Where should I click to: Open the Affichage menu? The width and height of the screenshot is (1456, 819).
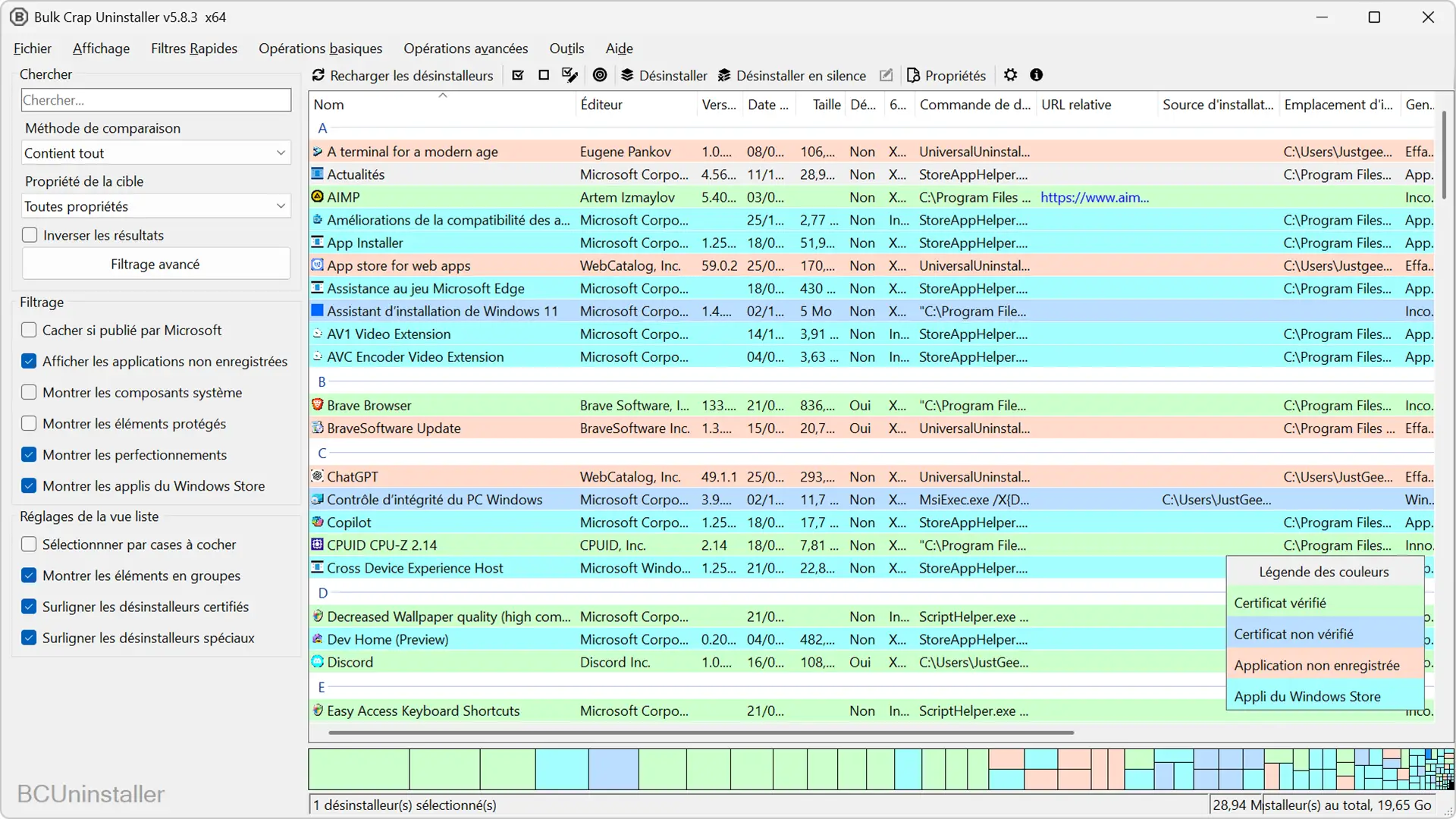pos(101,49)
